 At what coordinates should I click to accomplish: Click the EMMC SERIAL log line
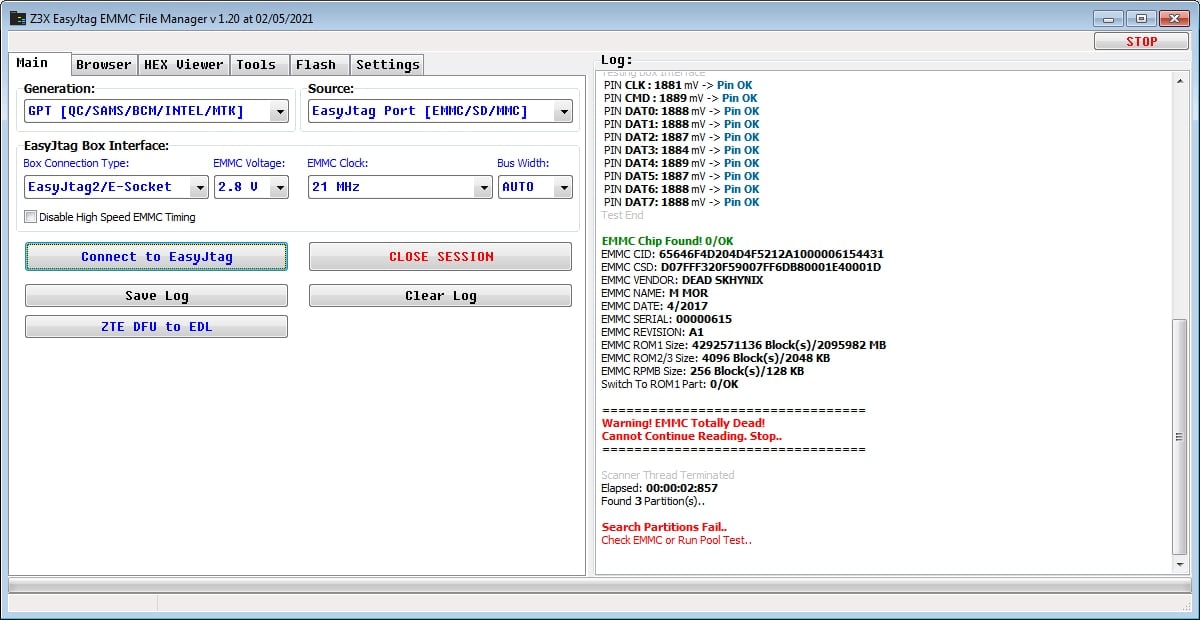click(666, 319)
